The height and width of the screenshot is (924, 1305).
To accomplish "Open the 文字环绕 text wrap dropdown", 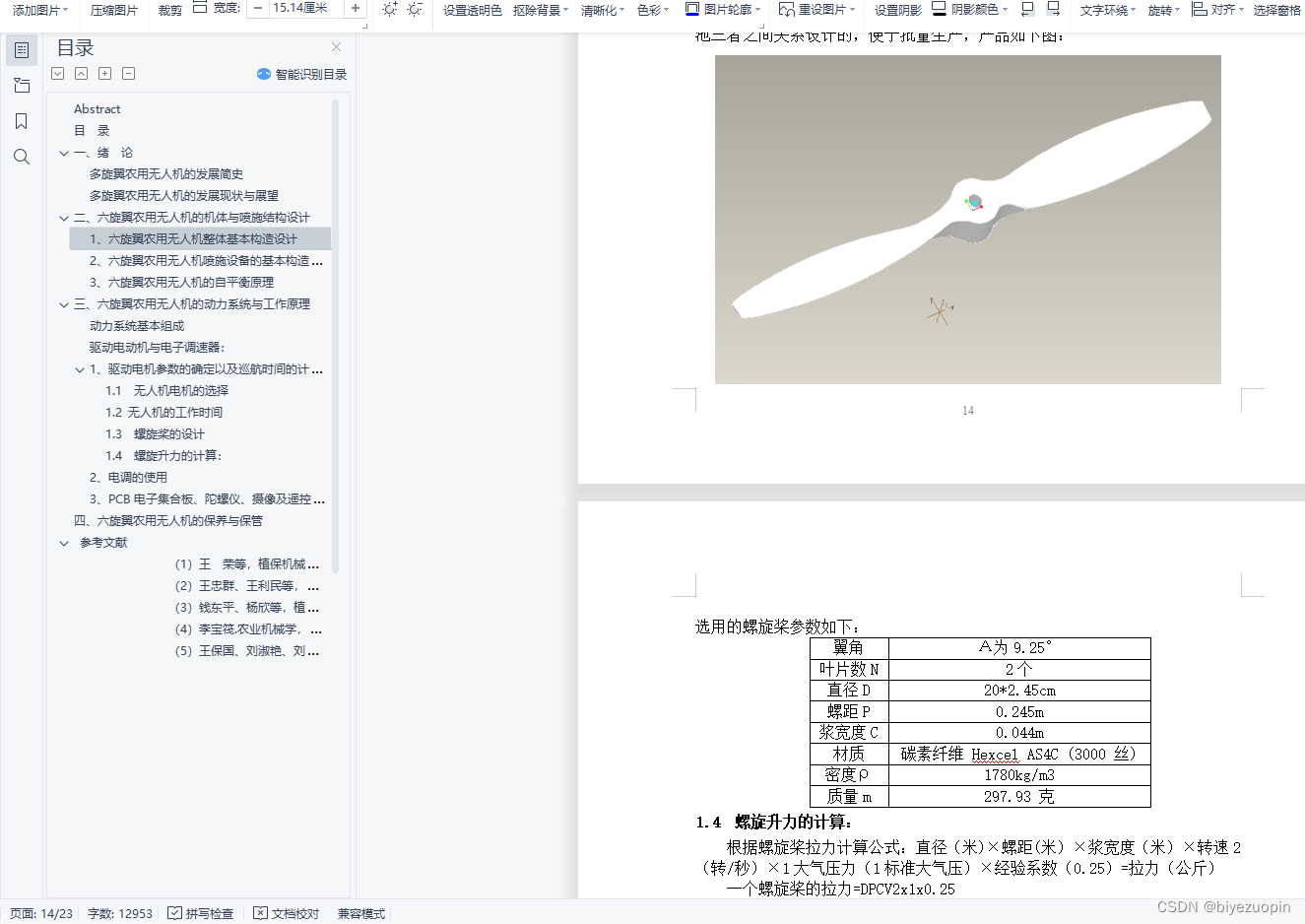I will pyautogui.click(x=1108, y=10).
